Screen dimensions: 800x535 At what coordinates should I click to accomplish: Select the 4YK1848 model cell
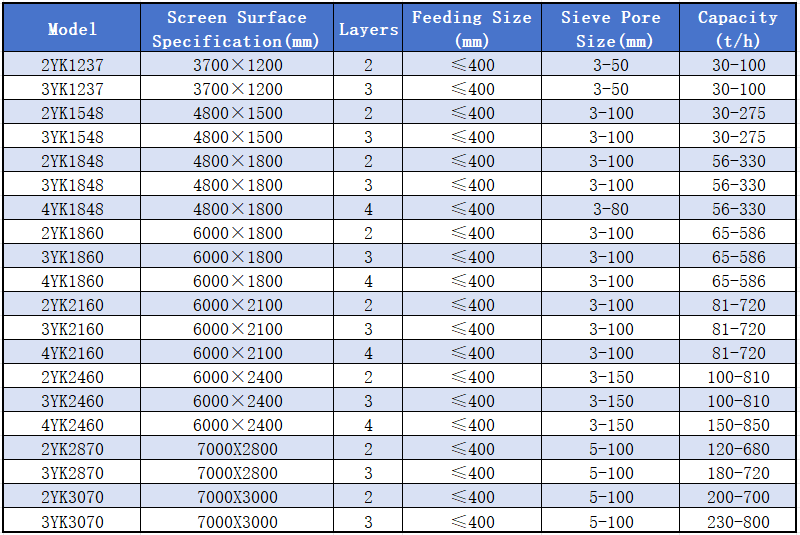click(x=72, y=209)
